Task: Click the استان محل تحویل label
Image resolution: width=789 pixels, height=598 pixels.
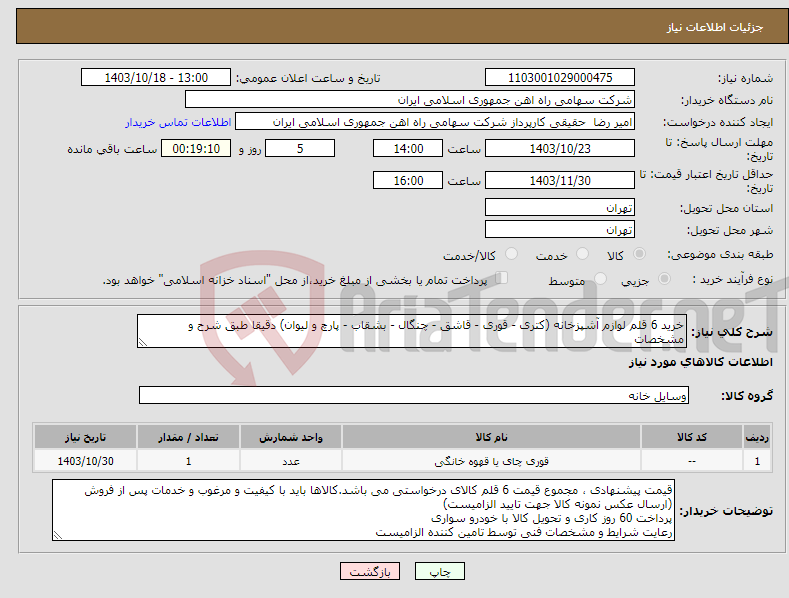Action: pos(727,208)
